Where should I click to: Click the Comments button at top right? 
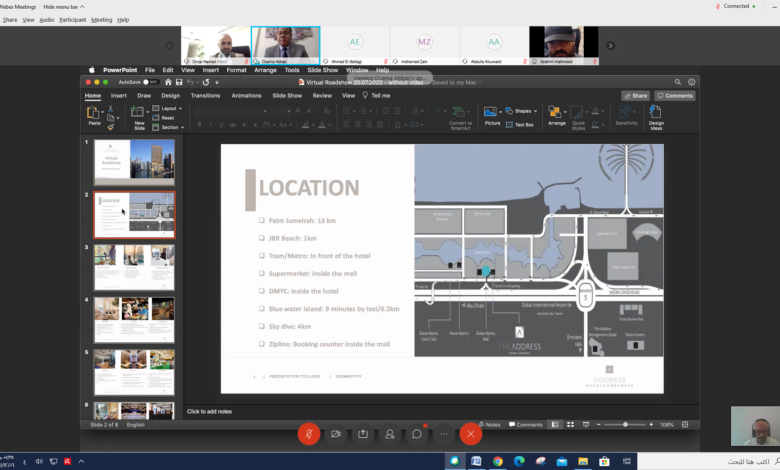[x=675, y=96]
